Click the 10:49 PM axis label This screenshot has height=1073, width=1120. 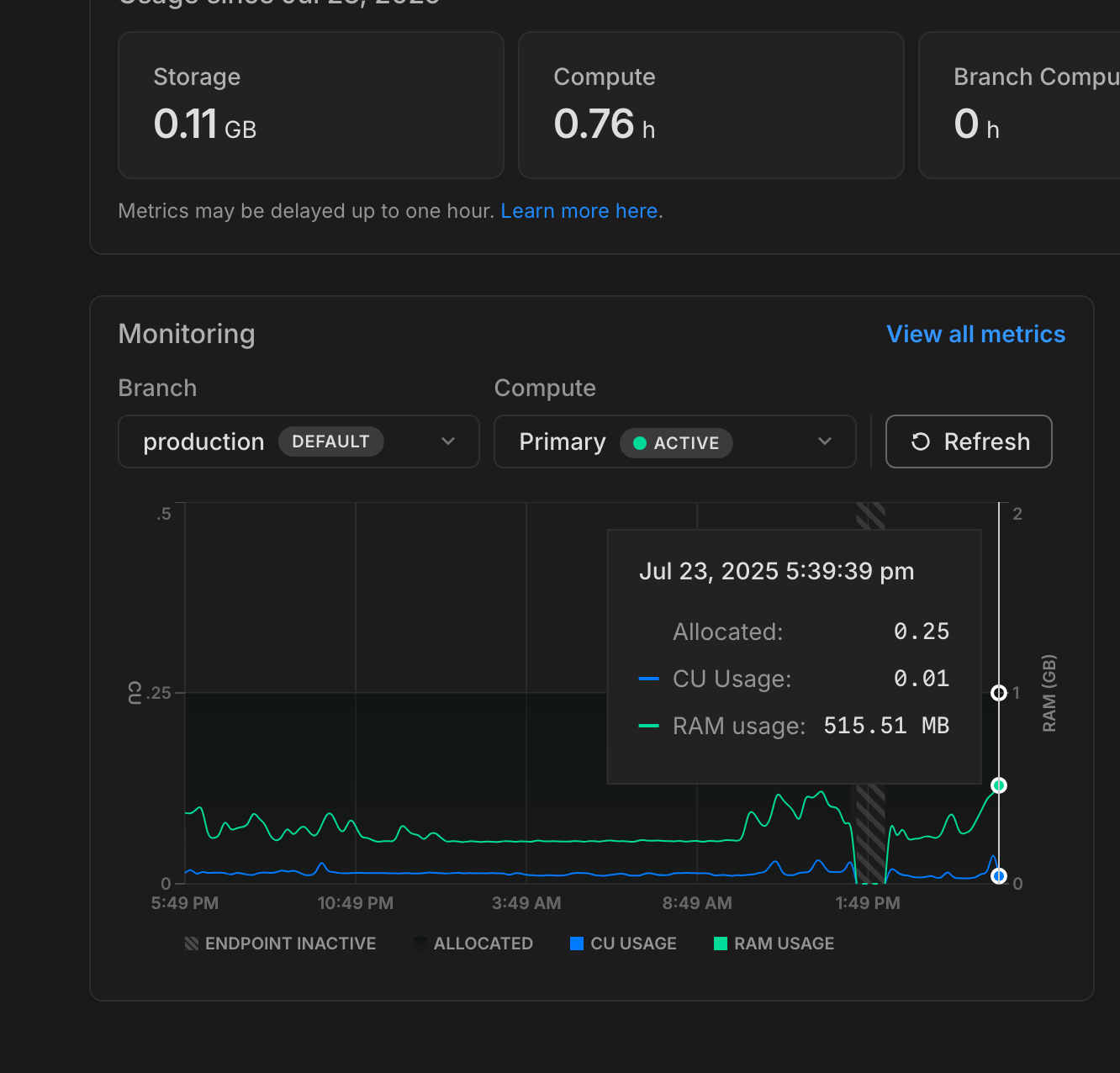click(x=355, y=903)
